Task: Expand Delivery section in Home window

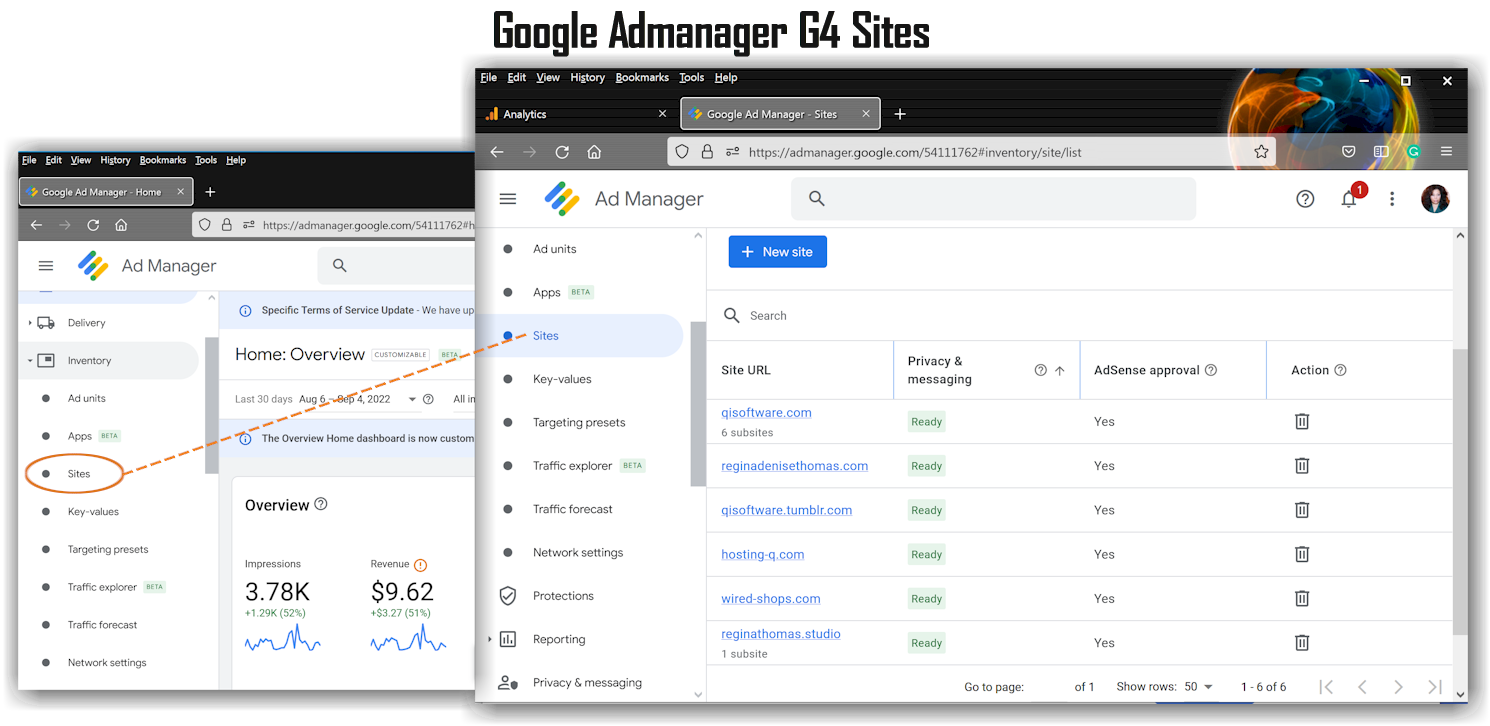Action: (29, 323)
